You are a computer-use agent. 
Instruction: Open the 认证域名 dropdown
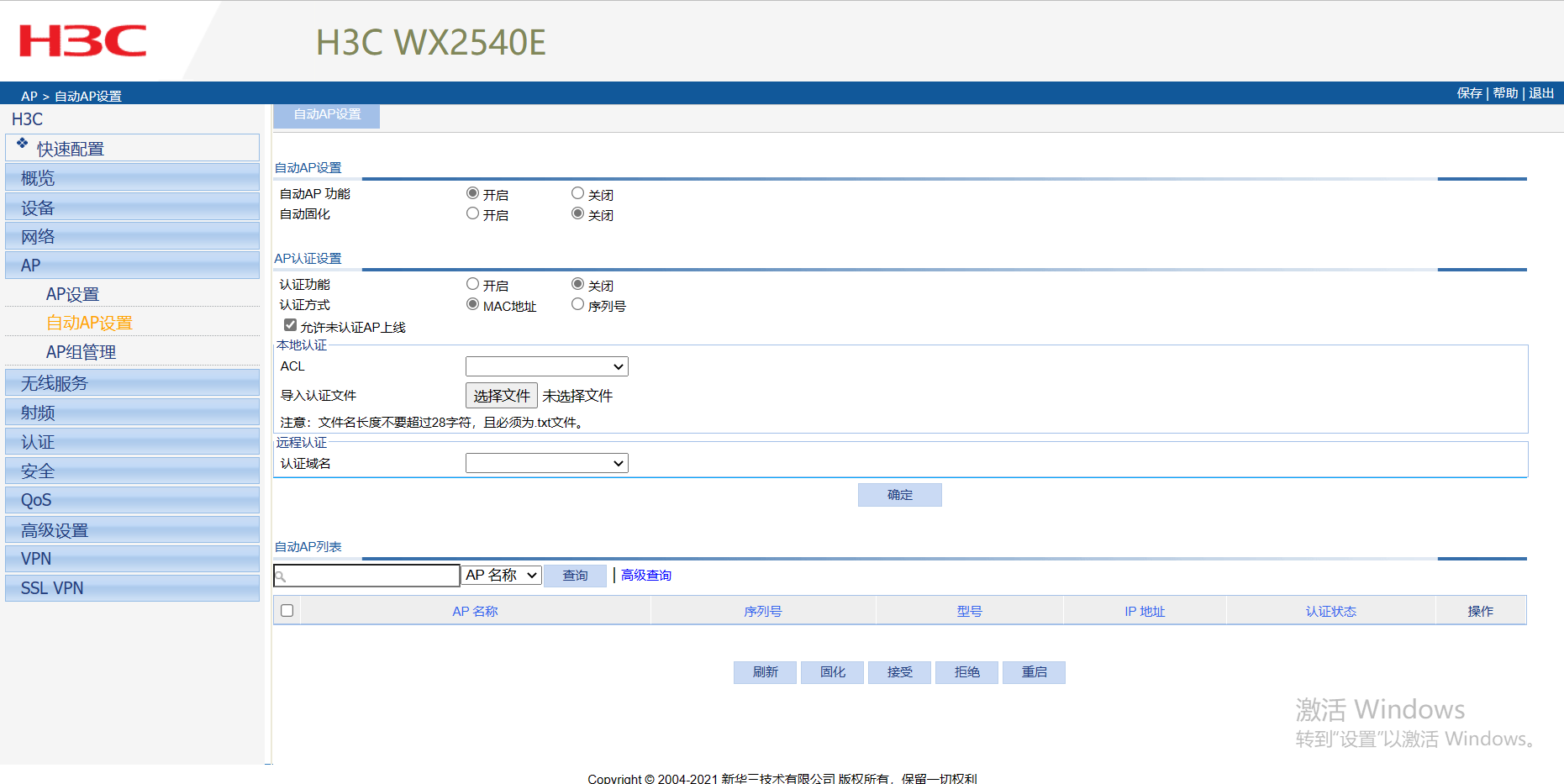547,463
